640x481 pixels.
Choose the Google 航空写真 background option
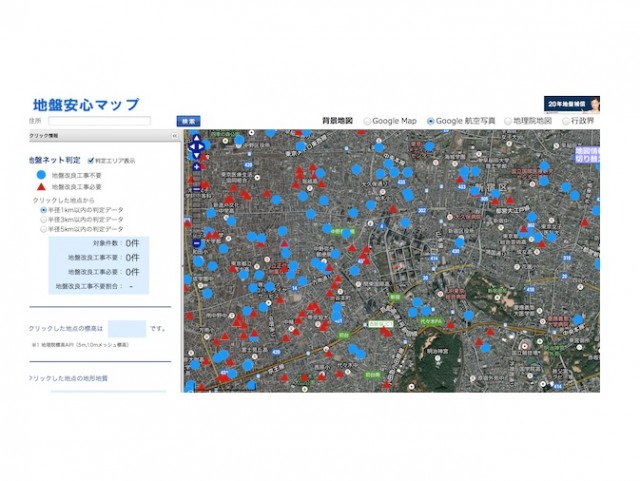(x=431, y=121)
